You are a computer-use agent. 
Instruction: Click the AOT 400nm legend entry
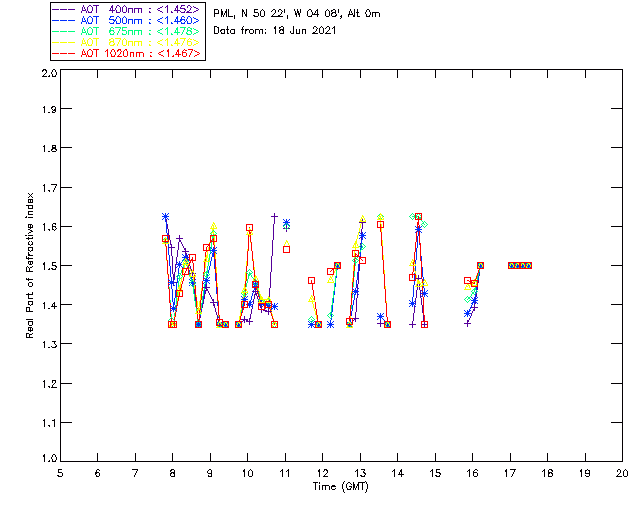[x=138, y=9]
